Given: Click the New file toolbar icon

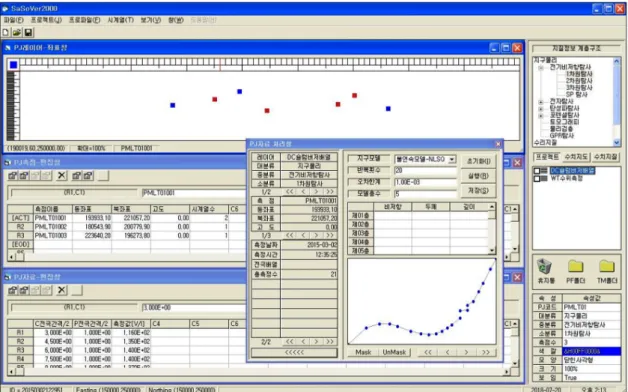Looking at the screenshot, I should 6,32.
